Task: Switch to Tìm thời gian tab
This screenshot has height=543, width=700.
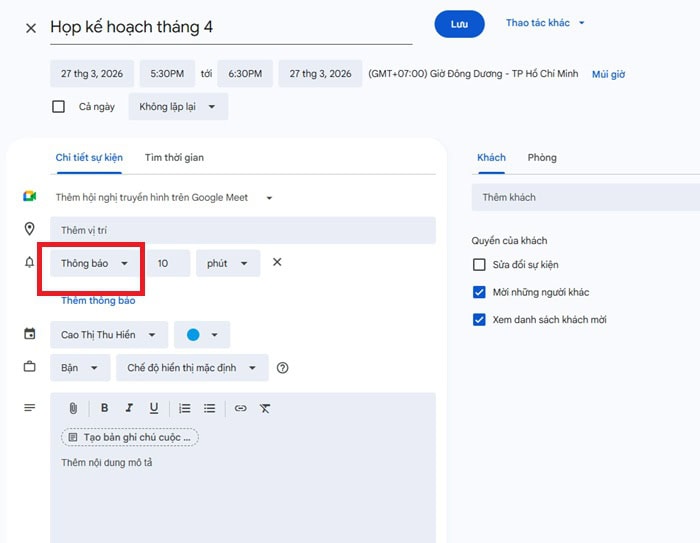Action: point(174,157)
